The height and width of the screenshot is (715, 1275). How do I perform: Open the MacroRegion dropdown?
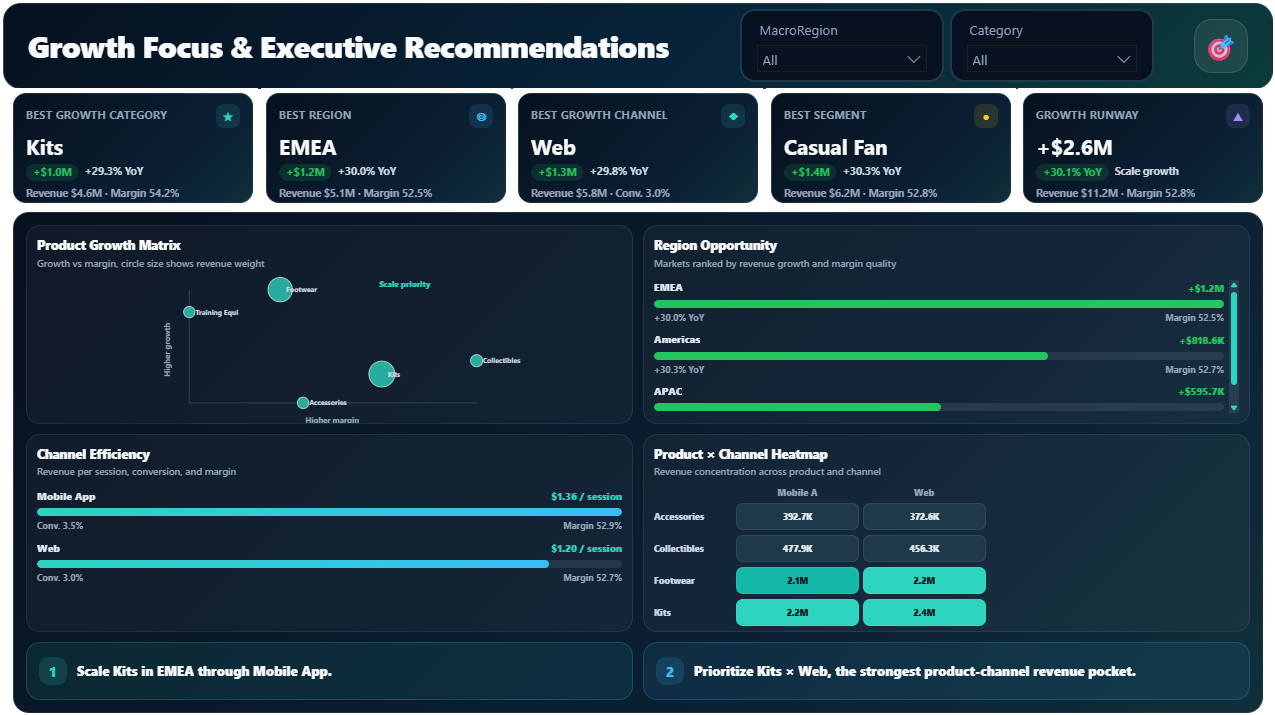[841, 60]
